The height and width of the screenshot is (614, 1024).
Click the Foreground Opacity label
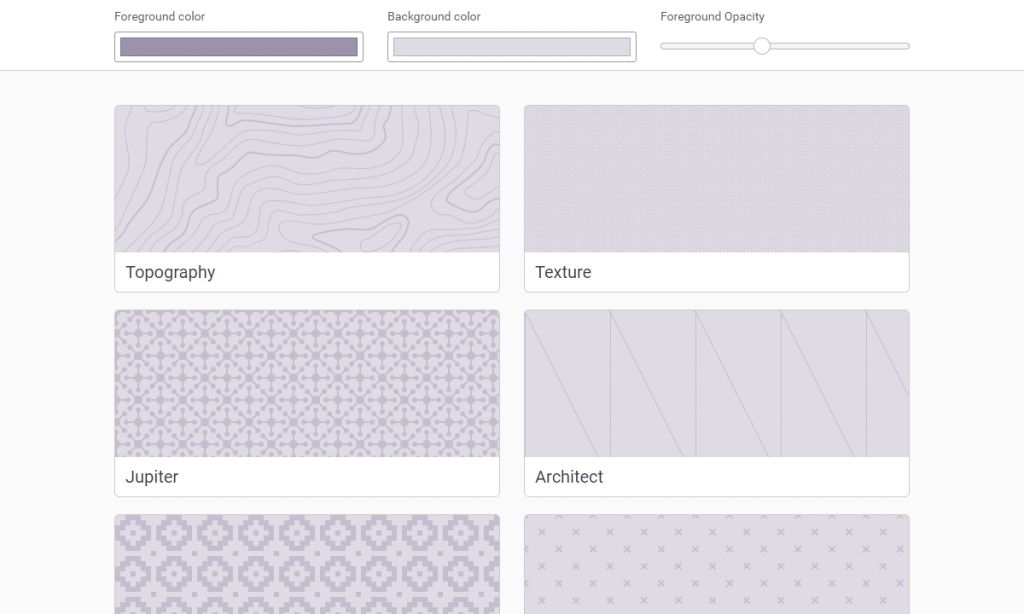click(712, 17)
